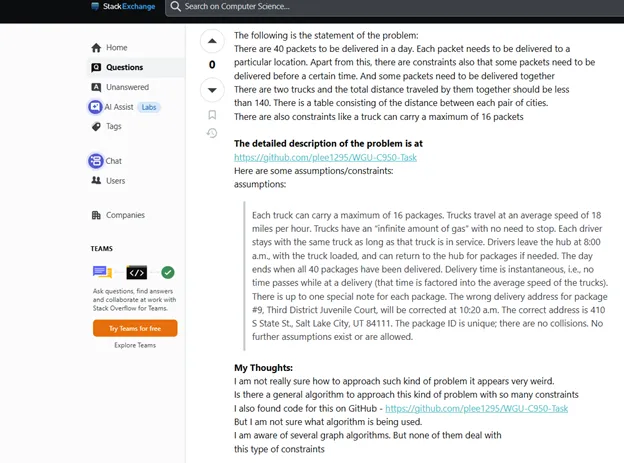Open Chat from sidebar
The image size is (624, 463).
pyautogui.click(x=113, y=161)
